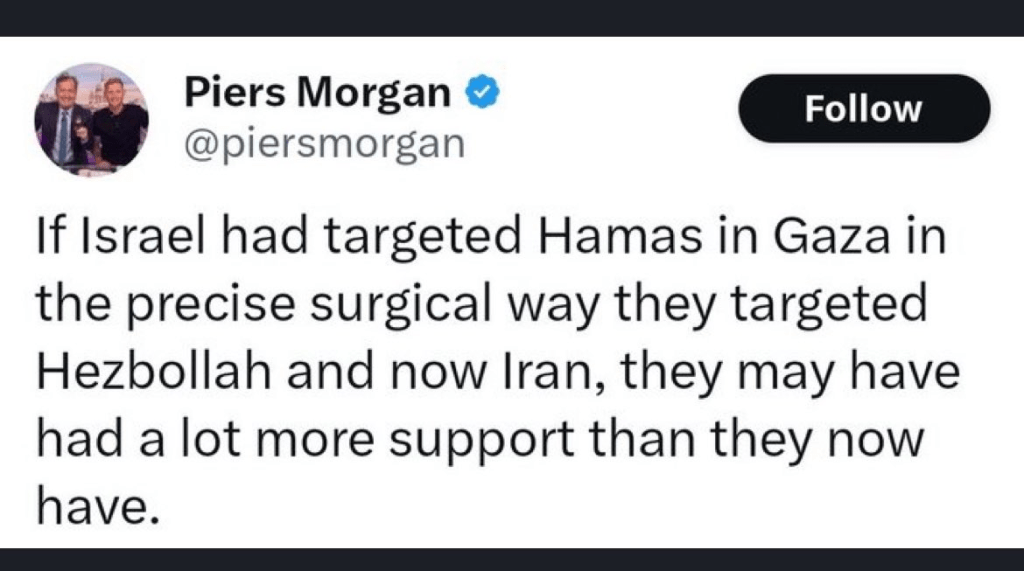Viewport: 1024px width, 571px height.
Task: Click the blue verified checkmark badge
Action: tap(485, 95)
